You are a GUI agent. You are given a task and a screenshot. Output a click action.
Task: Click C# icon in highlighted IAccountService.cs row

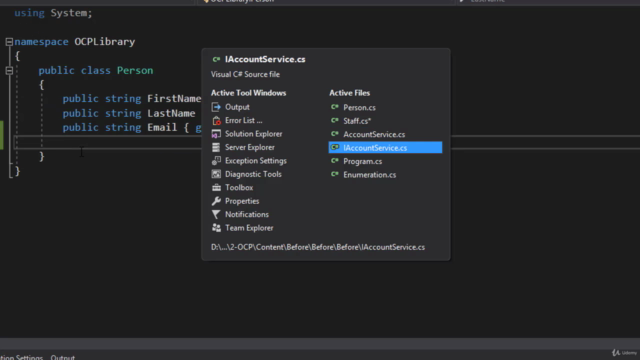[x=335, y=147]
